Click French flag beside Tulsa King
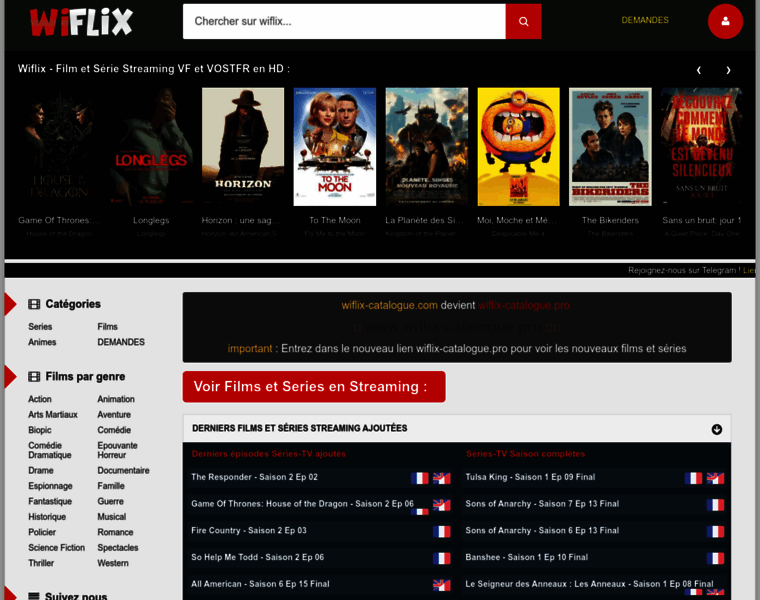The width and height of the screenshot is (760, 600). (693, 478)
